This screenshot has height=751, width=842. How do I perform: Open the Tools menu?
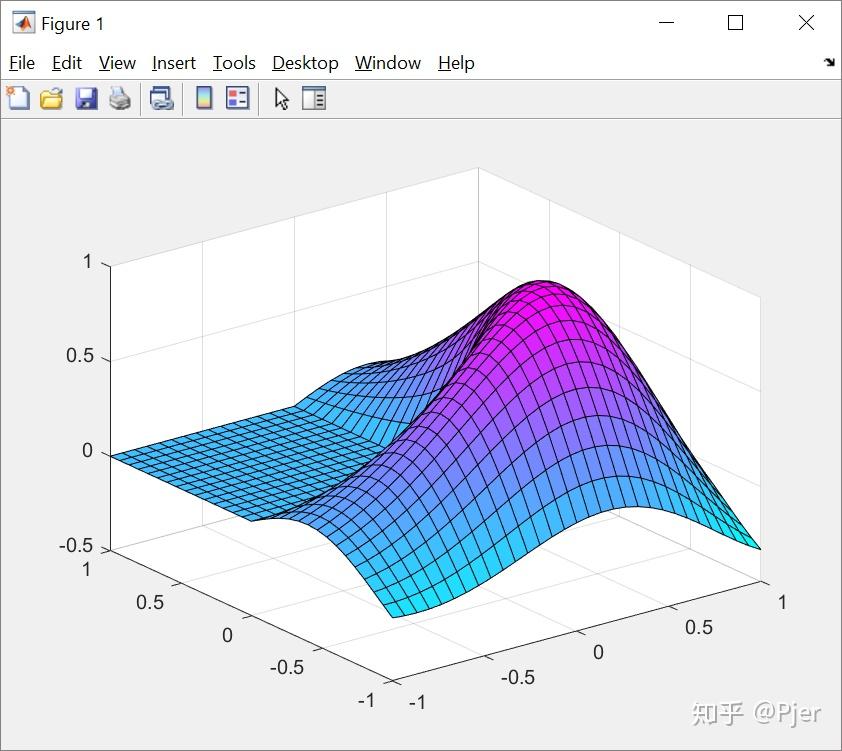(x=234, y=63)
